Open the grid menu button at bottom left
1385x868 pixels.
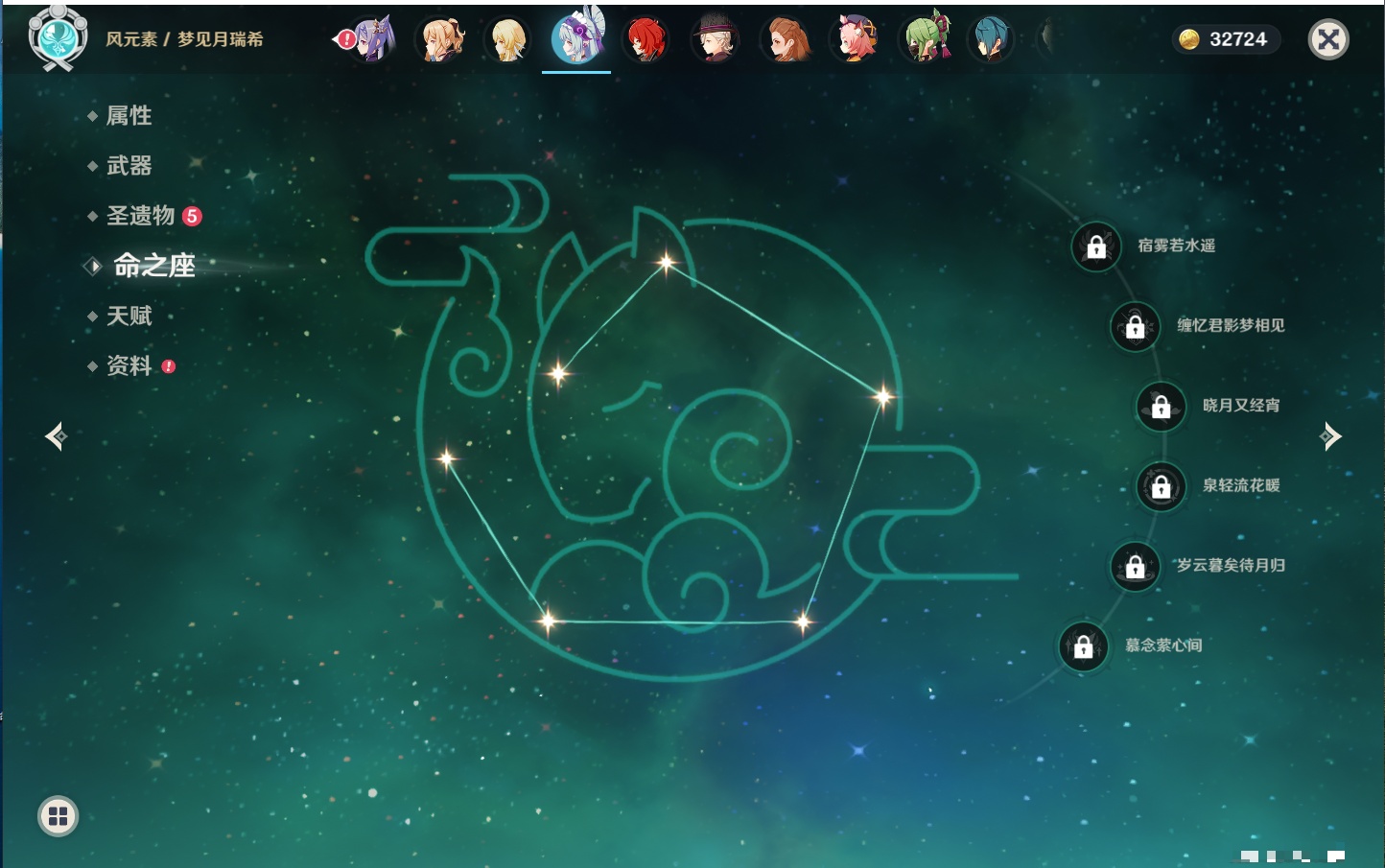tap(58, 816)
